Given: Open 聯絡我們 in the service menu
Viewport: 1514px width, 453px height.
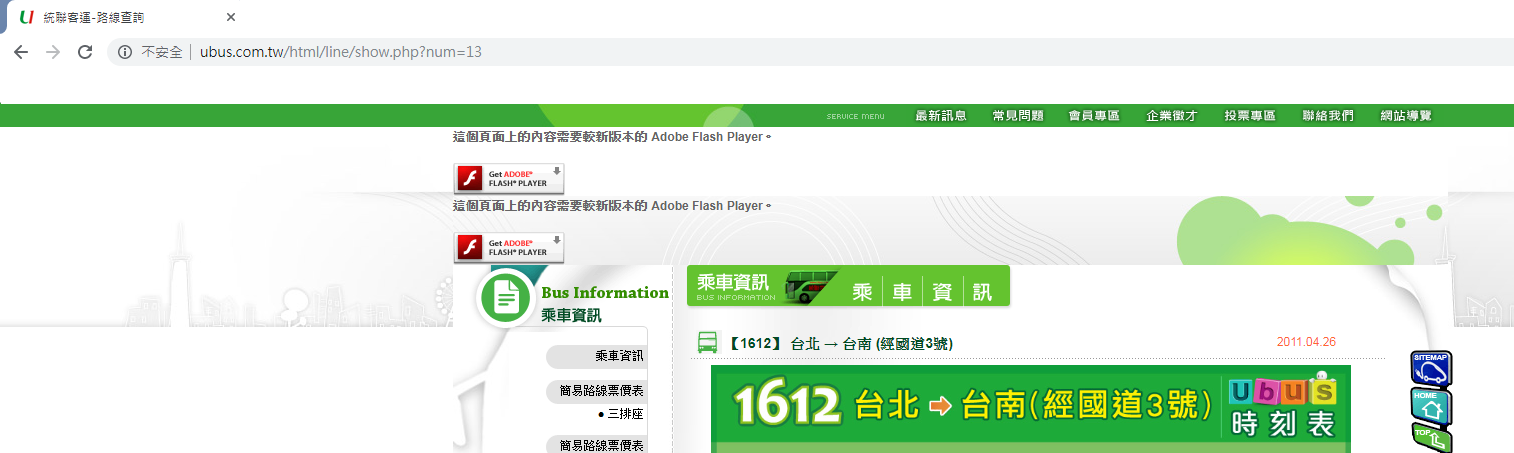Looking at the screenshot, I should (1328, 116).
